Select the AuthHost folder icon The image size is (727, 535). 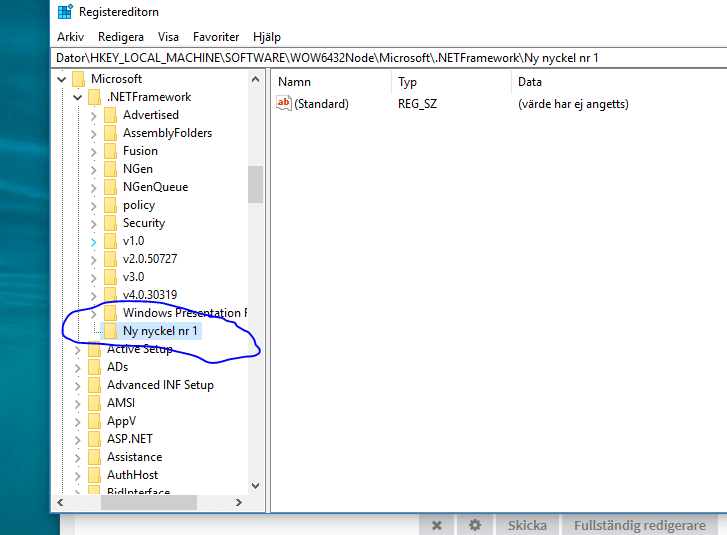click(94, 475)
